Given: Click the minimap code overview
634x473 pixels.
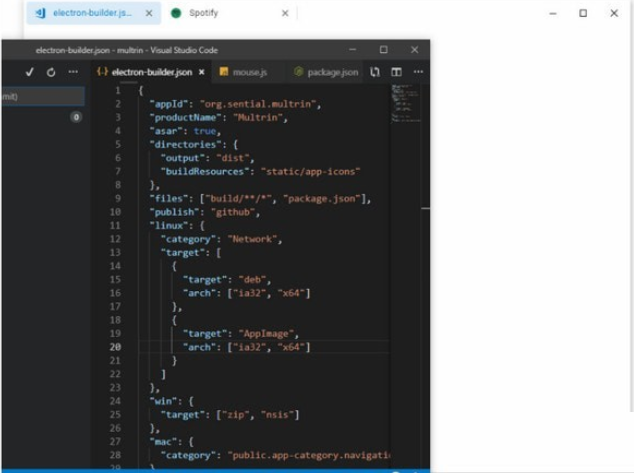Looking at the screenshot, I should click(x=406, y=103).
